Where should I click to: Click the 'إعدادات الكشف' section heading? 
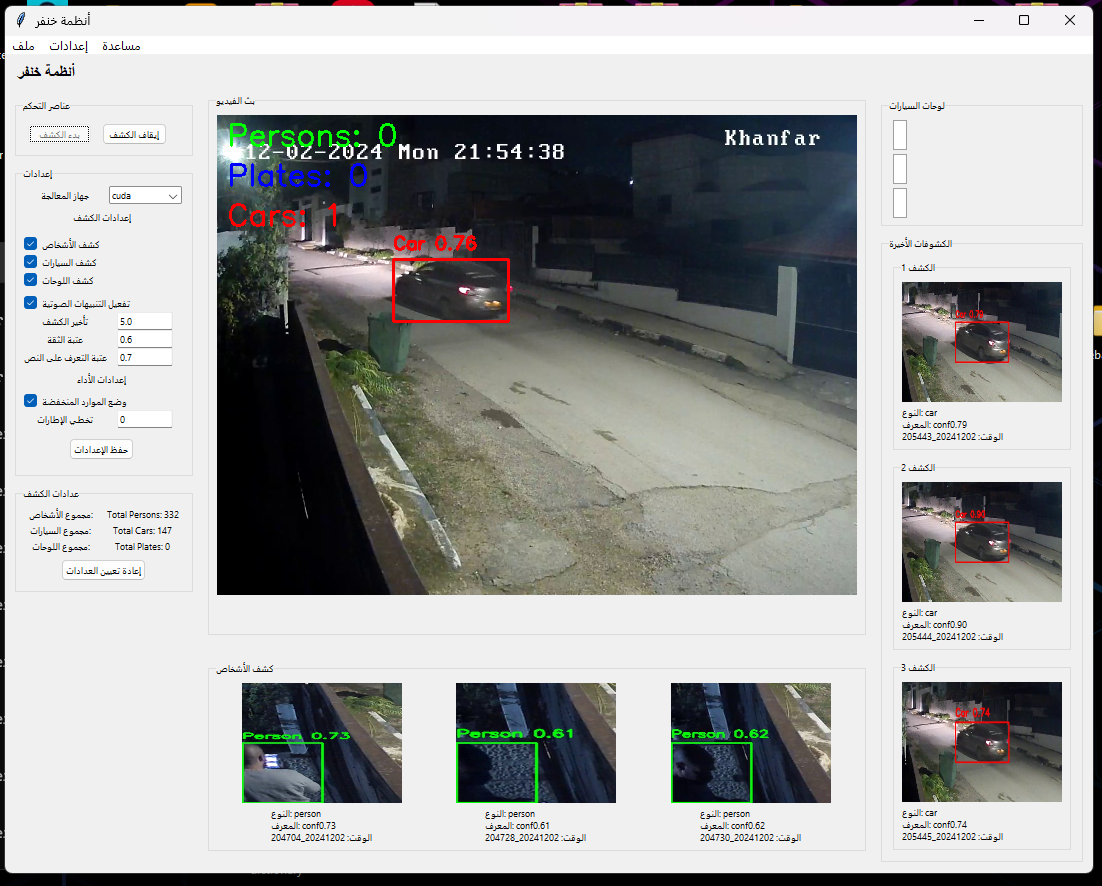coord(103,218)
